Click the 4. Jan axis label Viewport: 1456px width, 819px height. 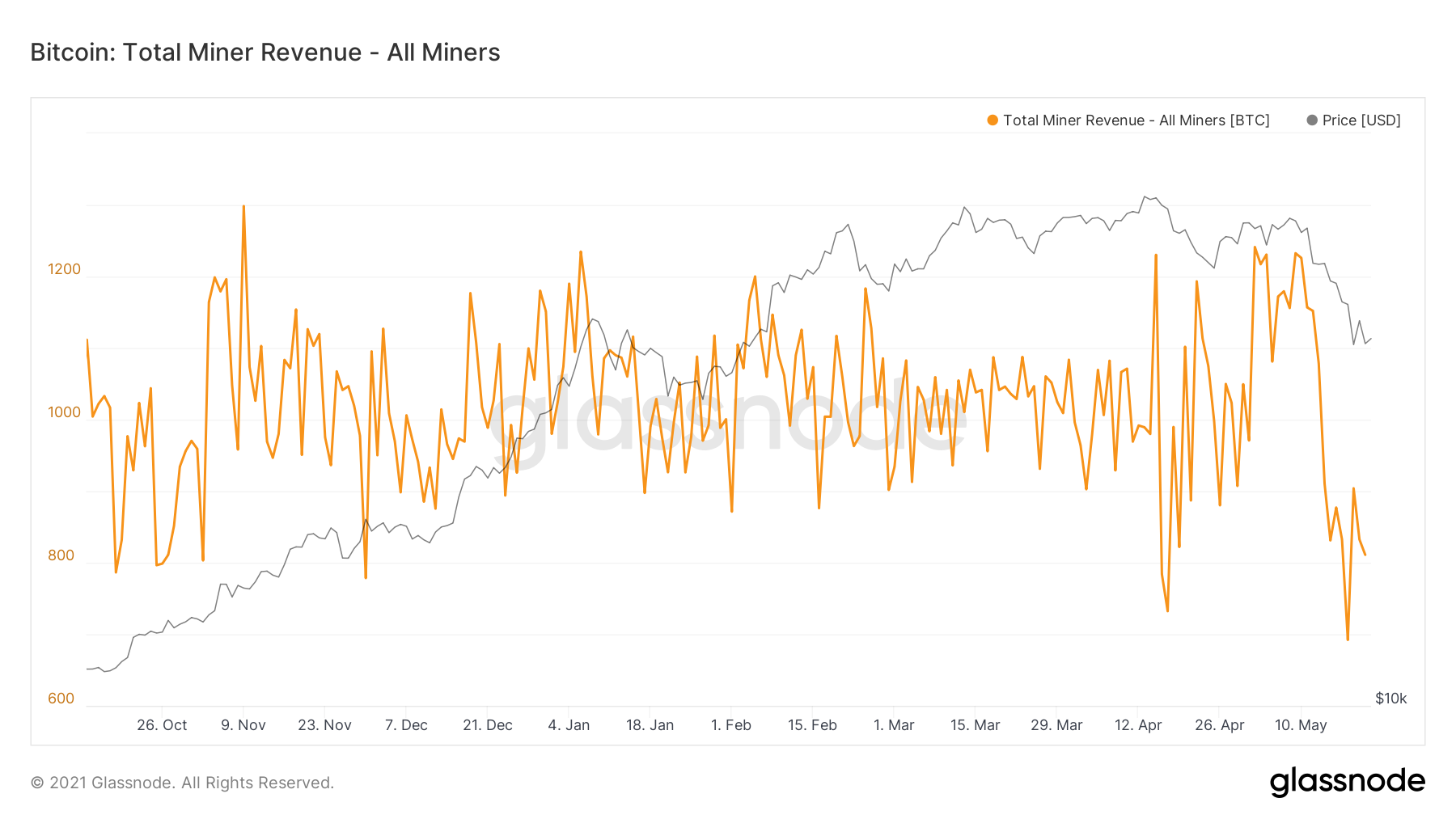[x=569, y=725]
